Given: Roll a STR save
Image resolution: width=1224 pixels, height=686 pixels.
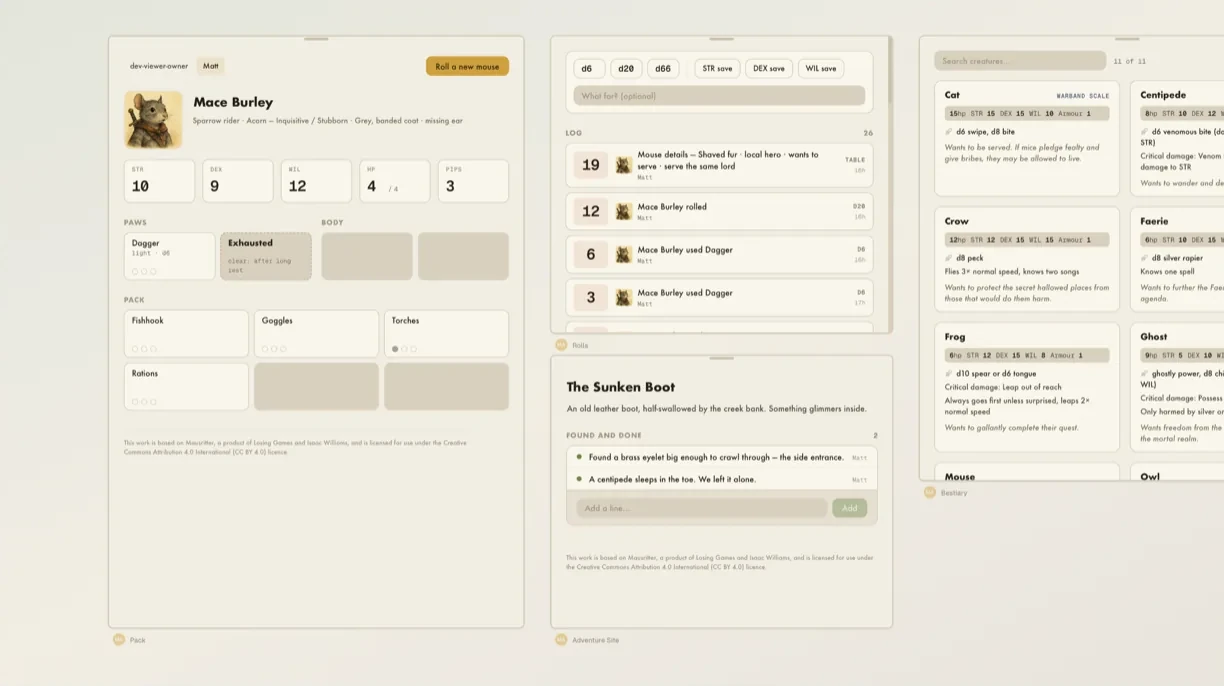Looking at the screenshot, I should (x=717, y=69).
